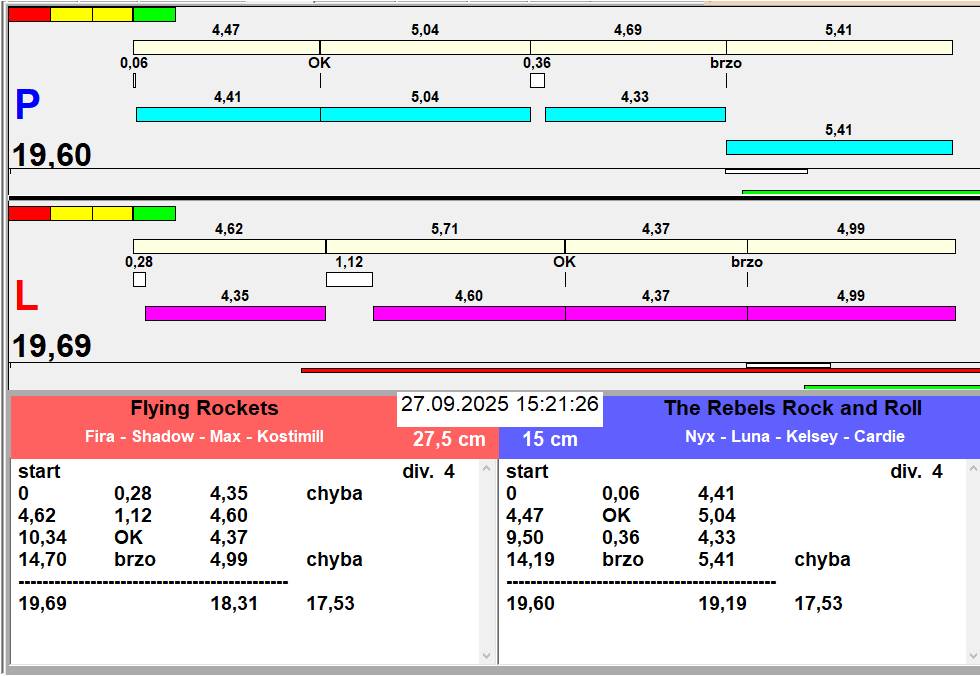This screenshot has width=980, height=676.
Task: Click 1,12 in the Flying Rockets table
Action: click(x=133, y=515)
